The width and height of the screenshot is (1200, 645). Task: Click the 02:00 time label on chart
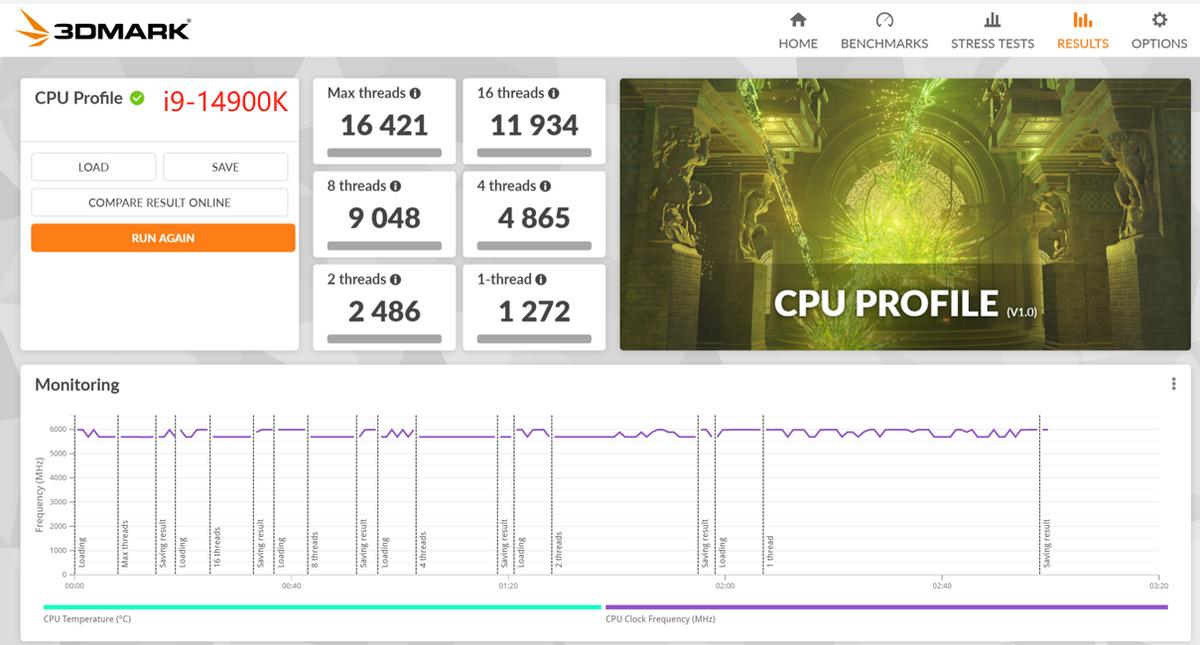point(724,586)
